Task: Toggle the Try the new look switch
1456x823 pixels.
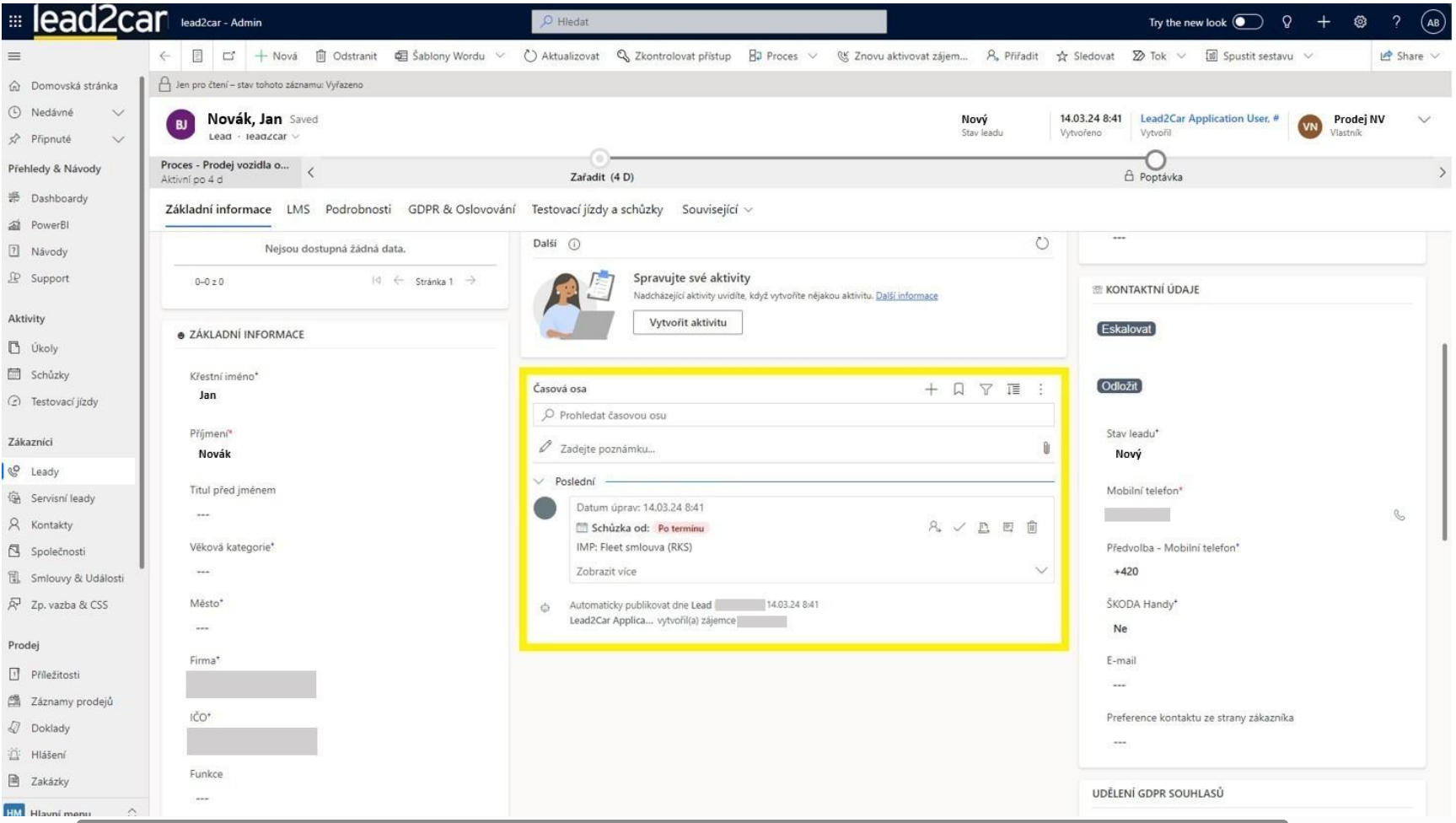Action: pyautogui.click(x=1248, y=22)
